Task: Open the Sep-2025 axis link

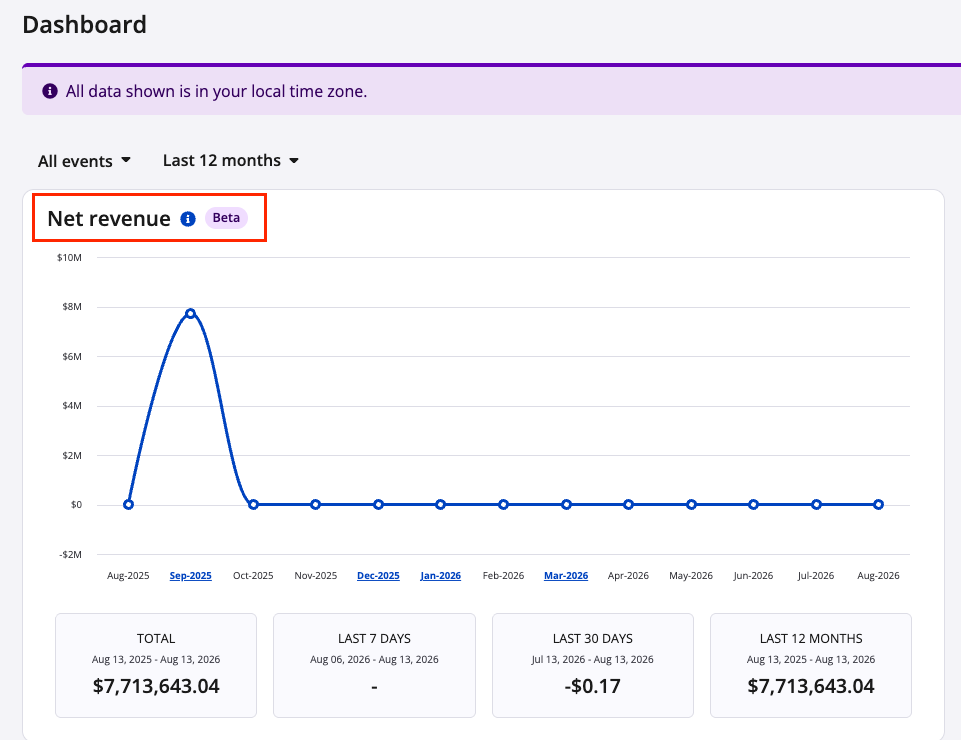Action: (191, 576)
